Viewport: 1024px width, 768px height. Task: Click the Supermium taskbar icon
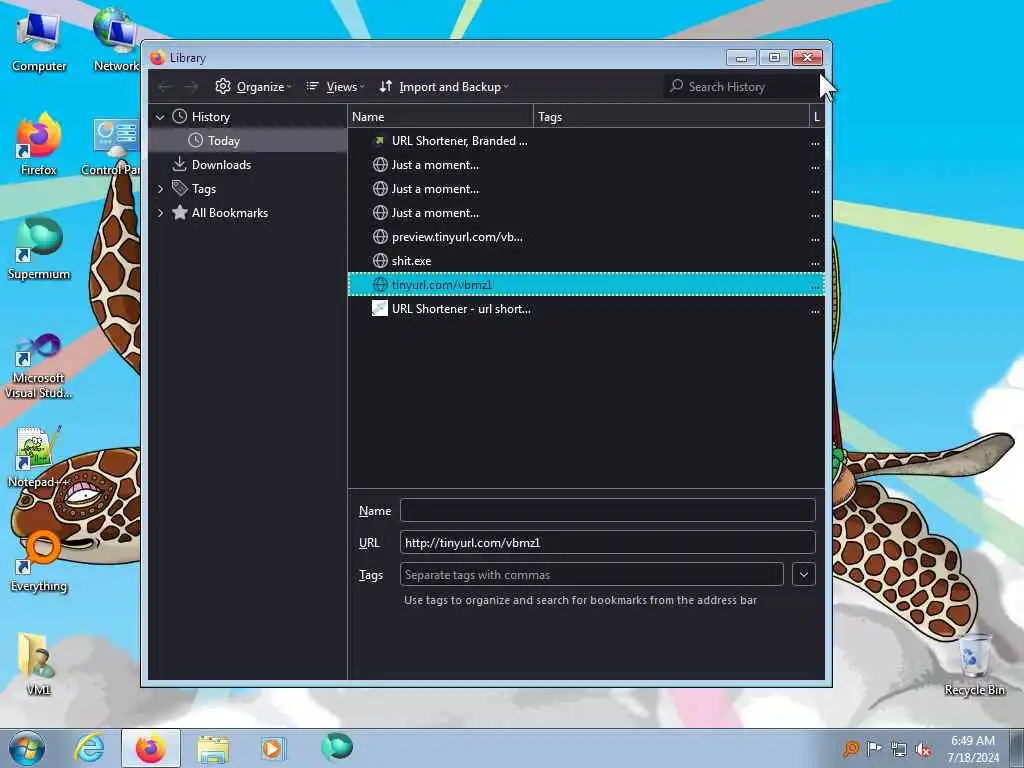336,747
